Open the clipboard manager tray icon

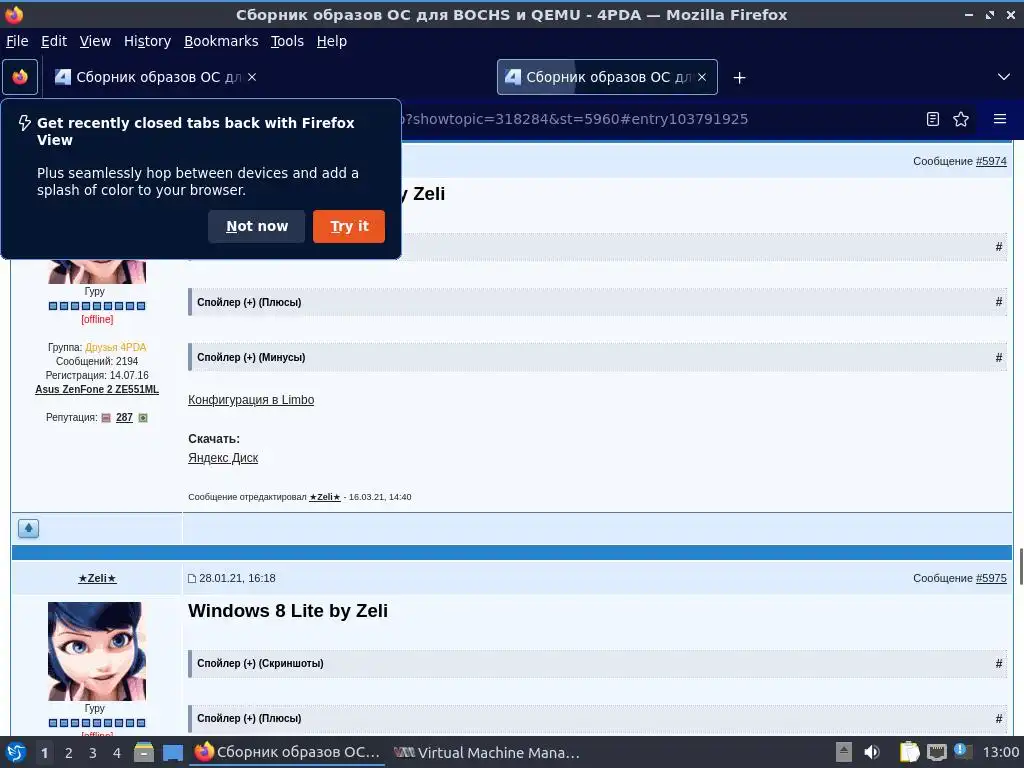tap(909, 752)
